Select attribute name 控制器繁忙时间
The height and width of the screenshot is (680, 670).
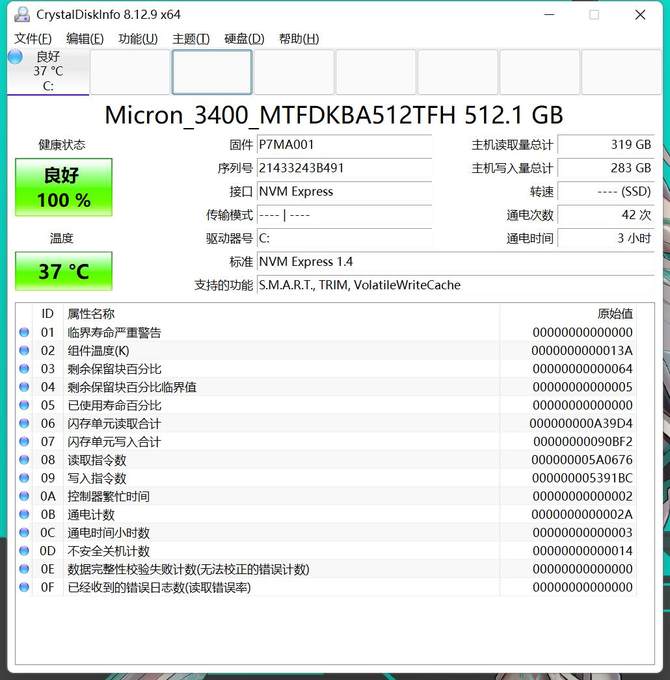click(x=108, y=497)
